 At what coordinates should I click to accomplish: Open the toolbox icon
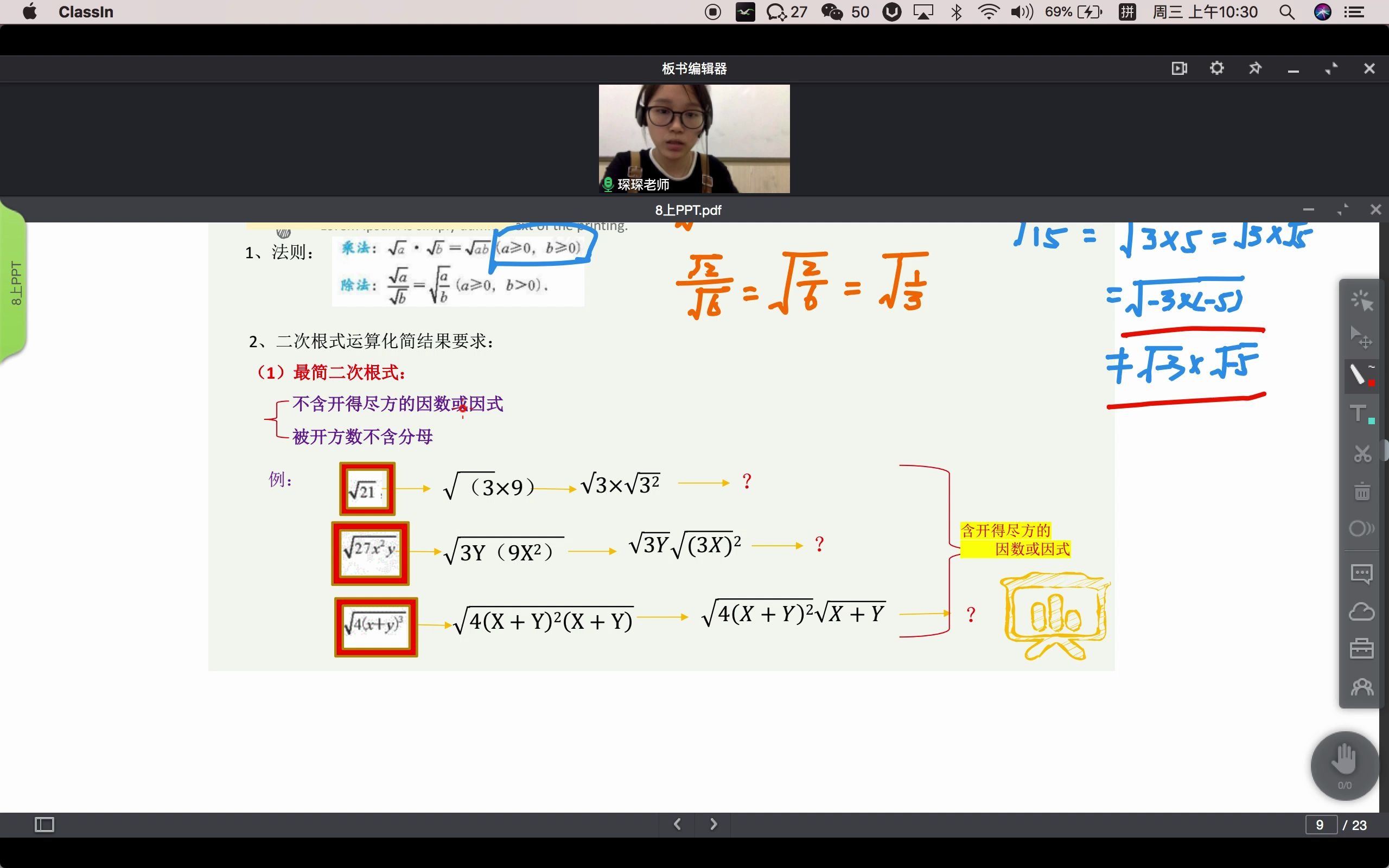[1362, 649]
